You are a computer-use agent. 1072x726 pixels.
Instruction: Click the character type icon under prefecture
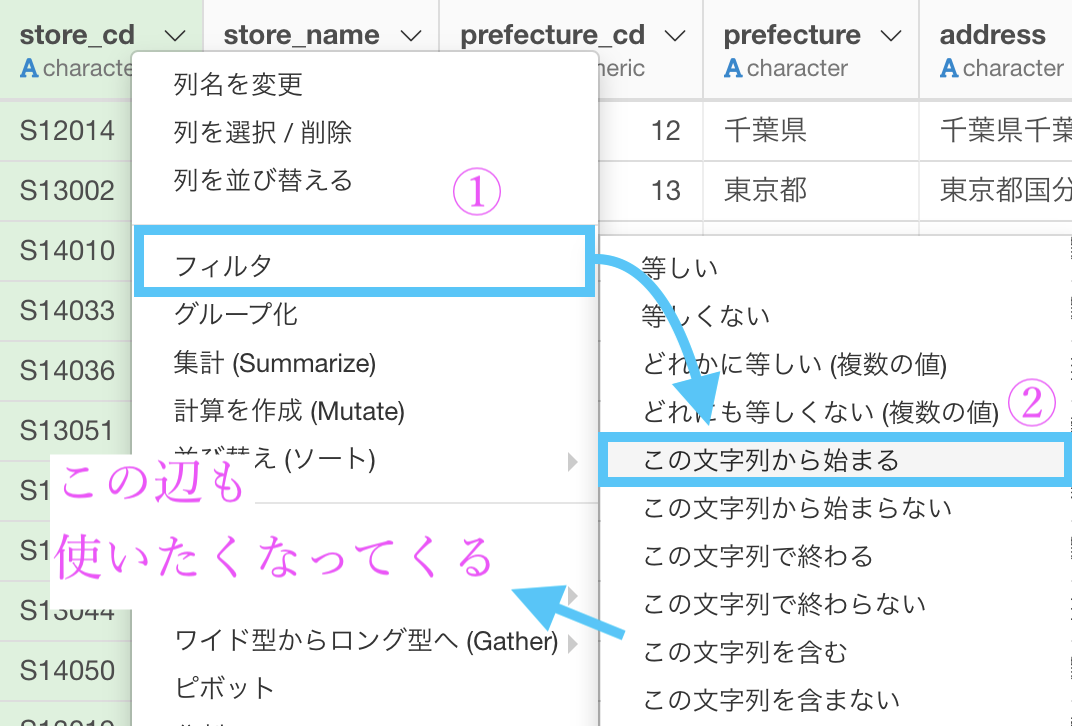(733, 69)
